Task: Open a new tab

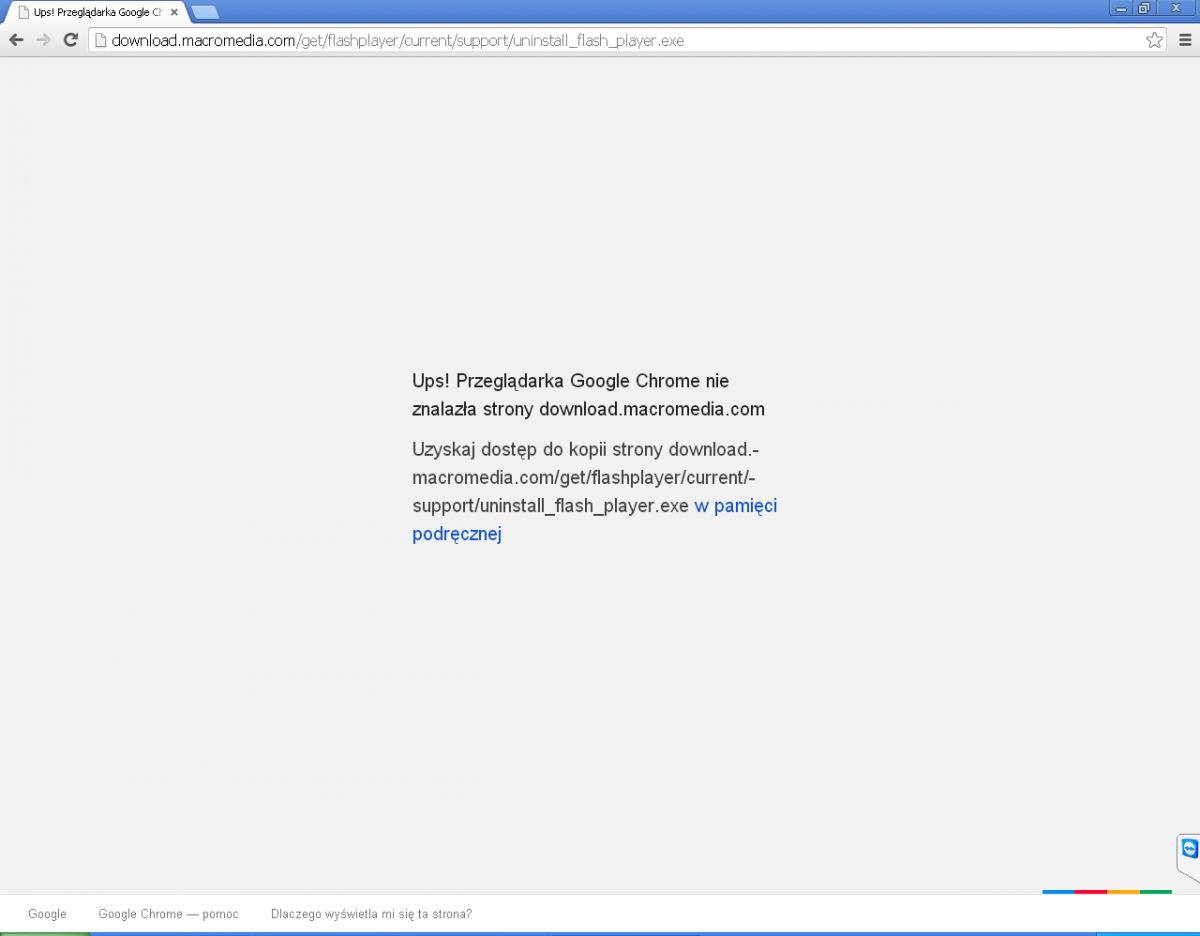Action: tap(205, 12)
